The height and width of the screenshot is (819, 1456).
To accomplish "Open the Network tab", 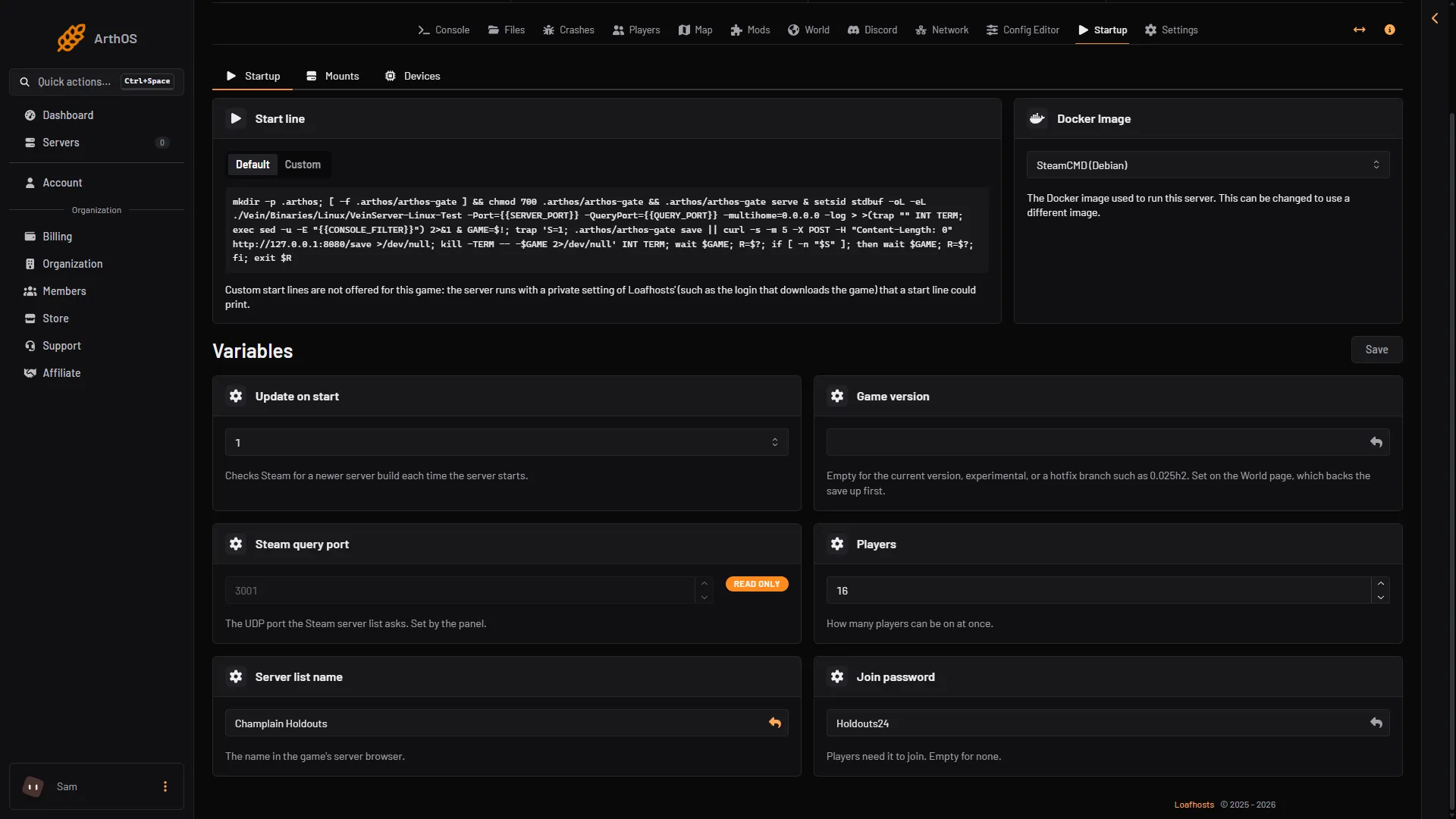I will click(942, 30).
